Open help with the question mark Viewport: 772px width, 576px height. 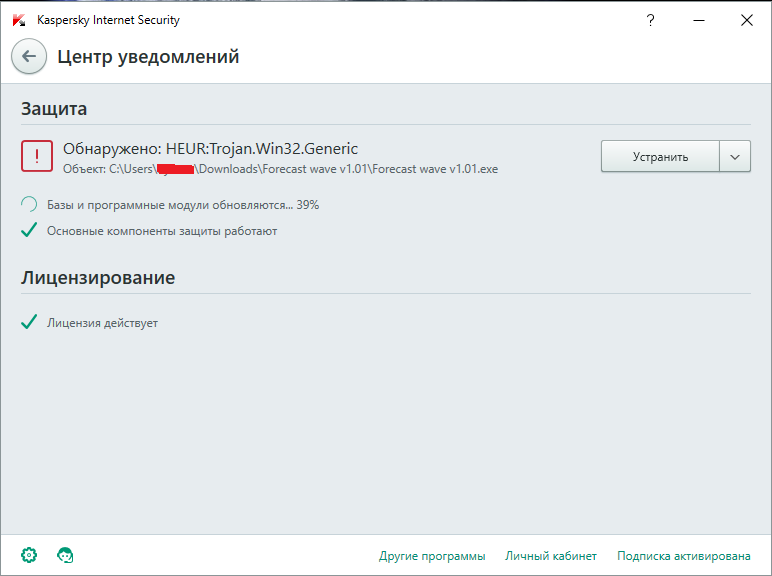tap(652, 20)
